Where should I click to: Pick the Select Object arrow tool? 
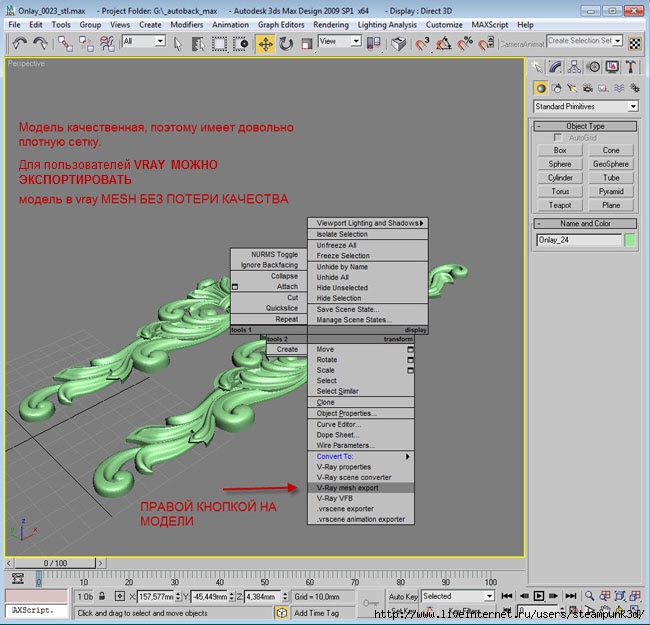click(177, 43)
